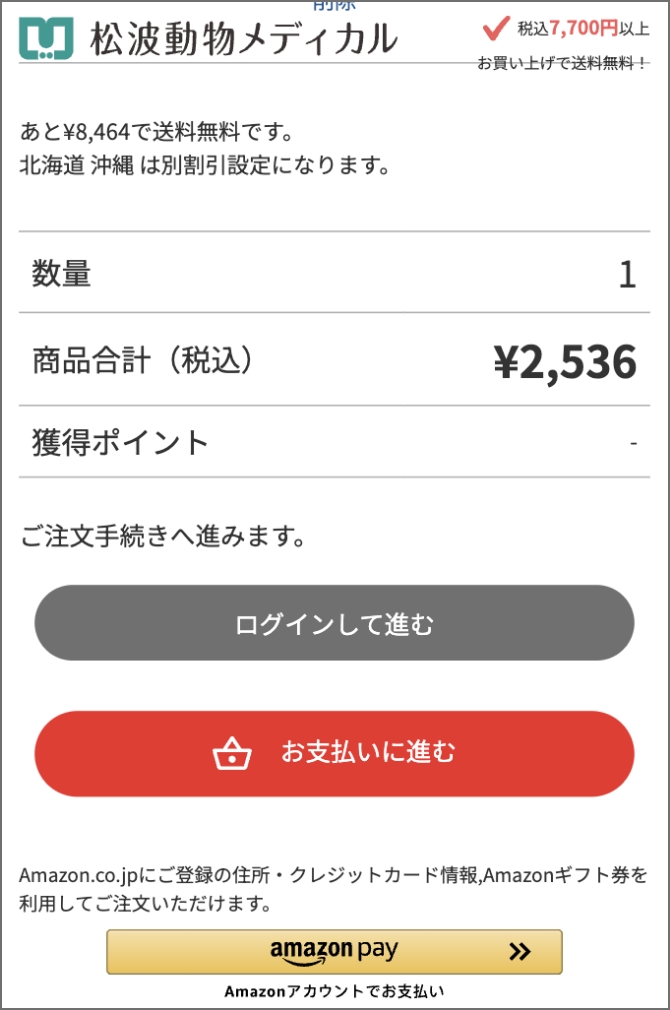This screenshot has height=1010, width=670.
Task: Click the 商品合計（税込） label
Action: (143, 360)
